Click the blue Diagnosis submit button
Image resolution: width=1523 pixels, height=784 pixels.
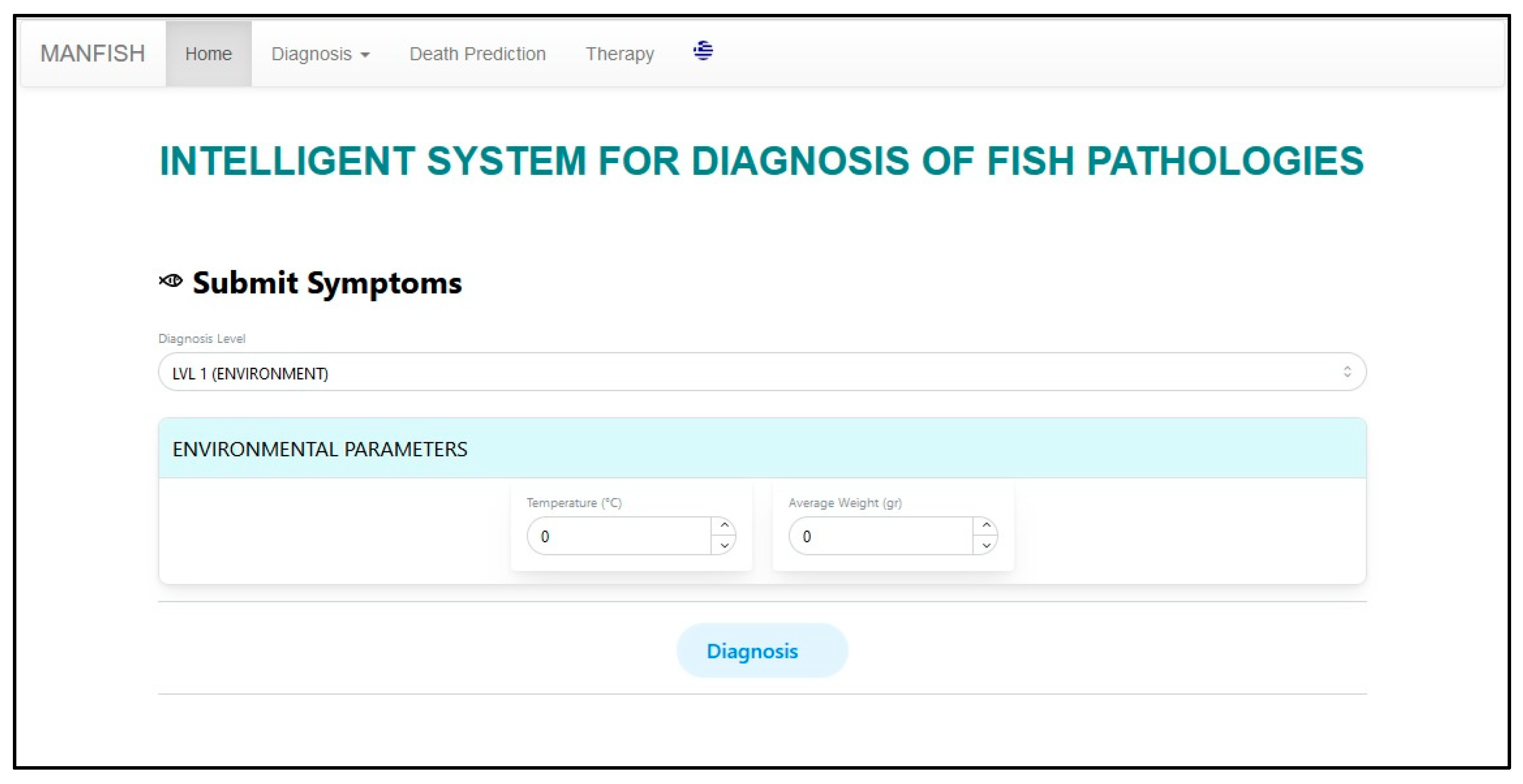click(x=761, y=650)
